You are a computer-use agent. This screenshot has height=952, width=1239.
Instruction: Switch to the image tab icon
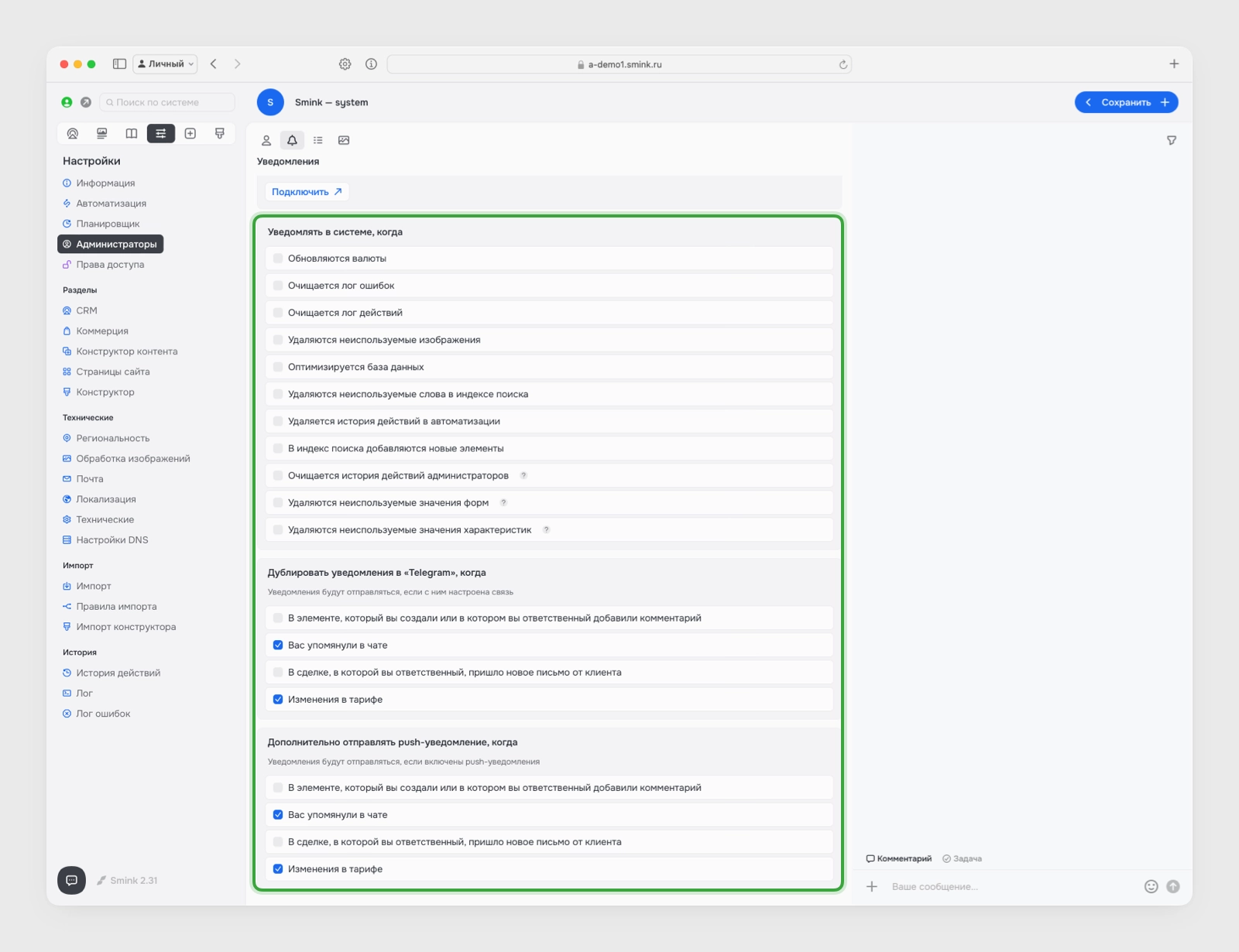(x=344, y=140)
